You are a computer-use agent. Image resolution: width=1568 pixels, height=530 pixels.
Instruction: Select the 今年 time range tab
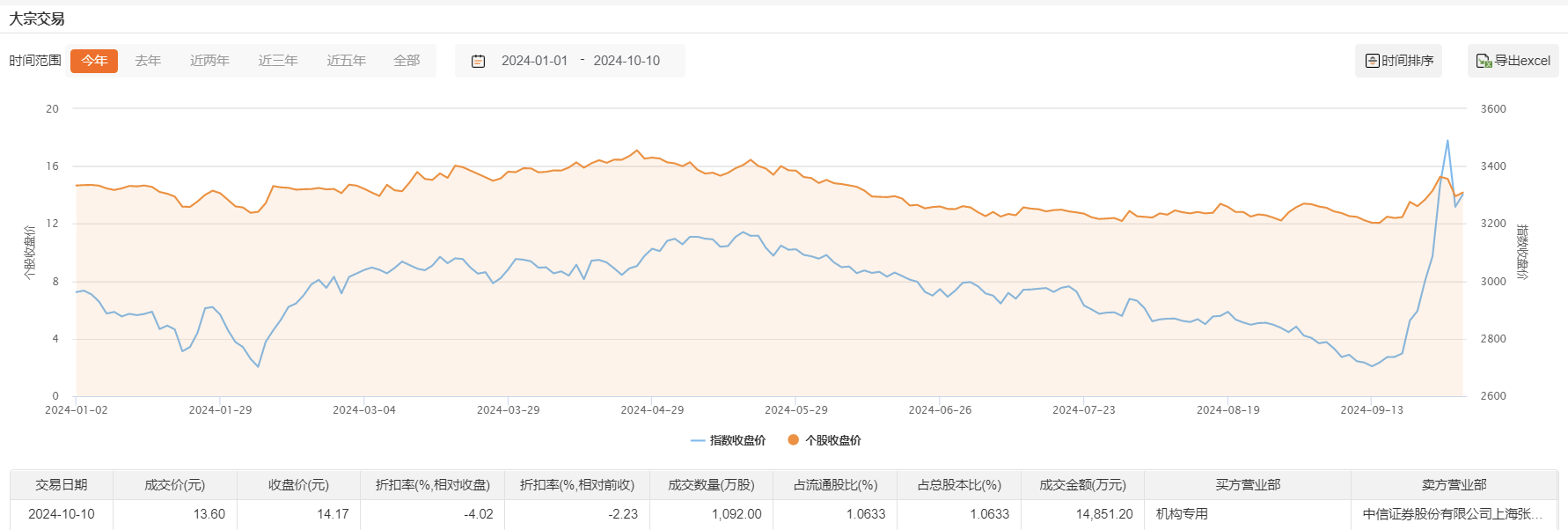[94, 61]
